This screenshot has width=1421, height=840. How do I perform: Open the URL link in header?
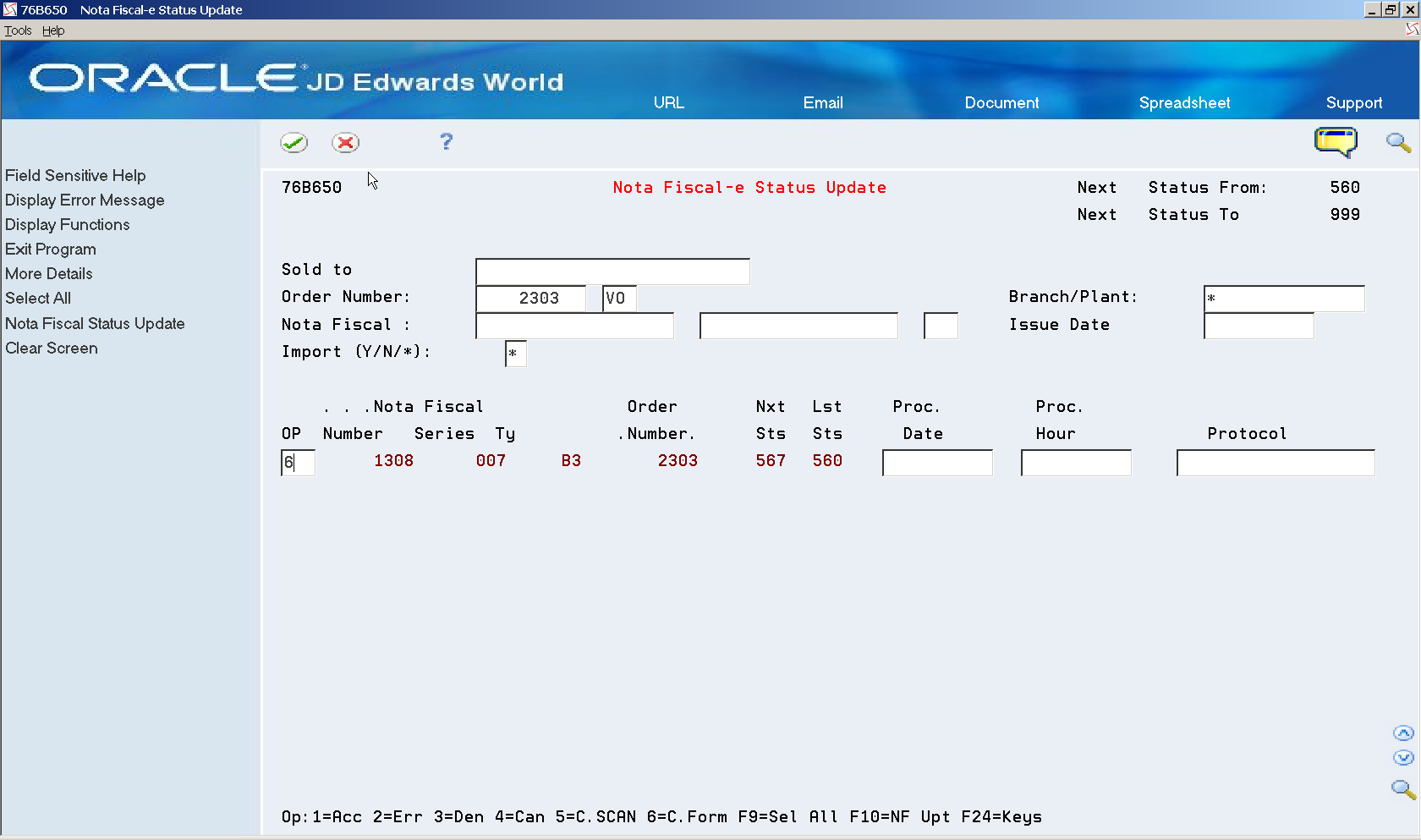pyautogui.click(x=668, y=102)
